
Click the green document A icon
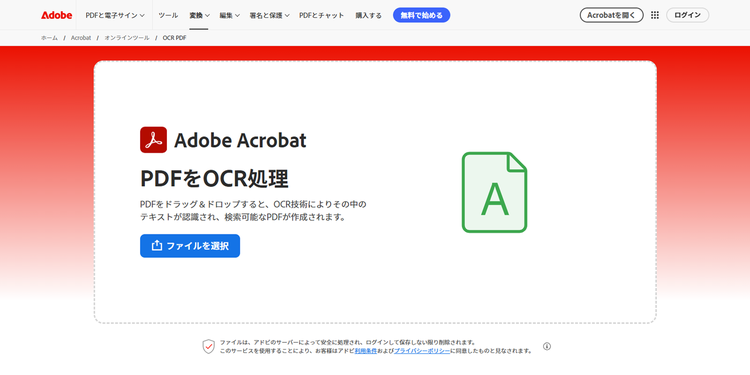click(x=494, y=192)
